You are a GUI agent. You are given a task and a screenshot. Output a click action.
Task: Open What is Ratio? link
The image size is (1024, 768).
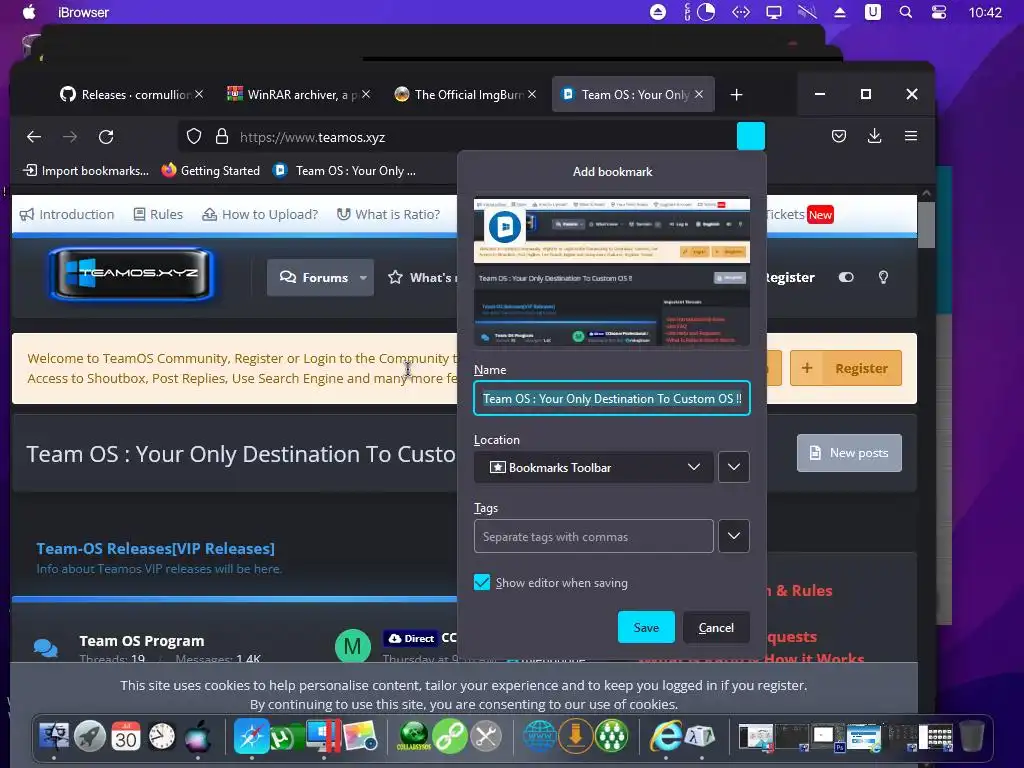[389, 214]
